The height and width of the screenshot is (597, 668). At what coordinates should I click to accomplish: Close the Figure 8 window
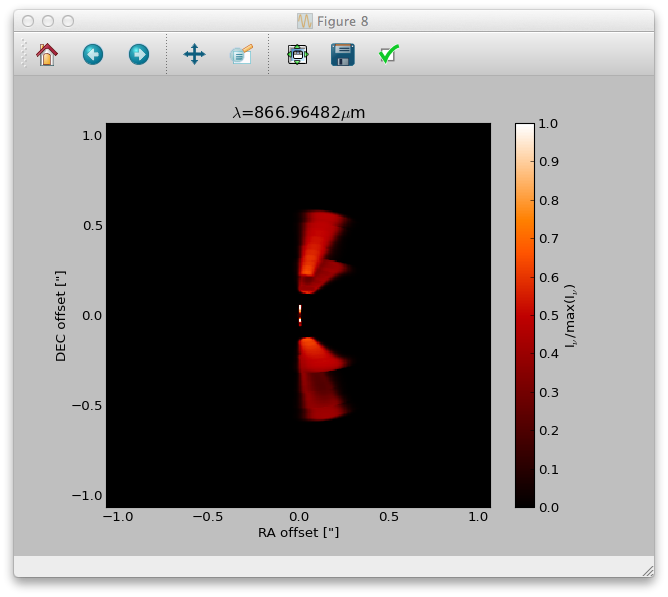28,21
